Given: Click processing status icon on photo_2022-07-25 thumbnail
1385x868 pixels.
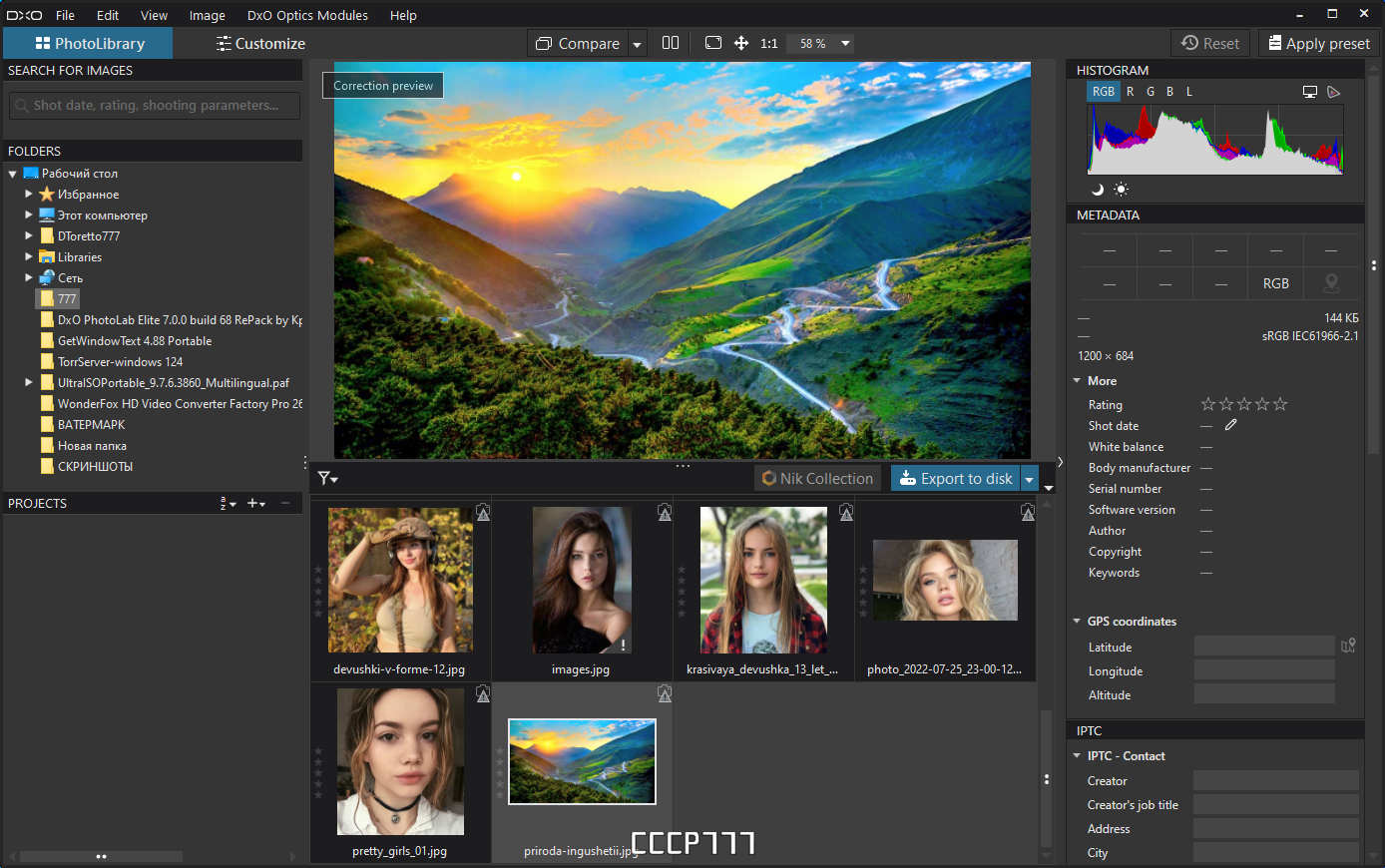Looking at the screenshot, I should click(x=1028, y=513).
